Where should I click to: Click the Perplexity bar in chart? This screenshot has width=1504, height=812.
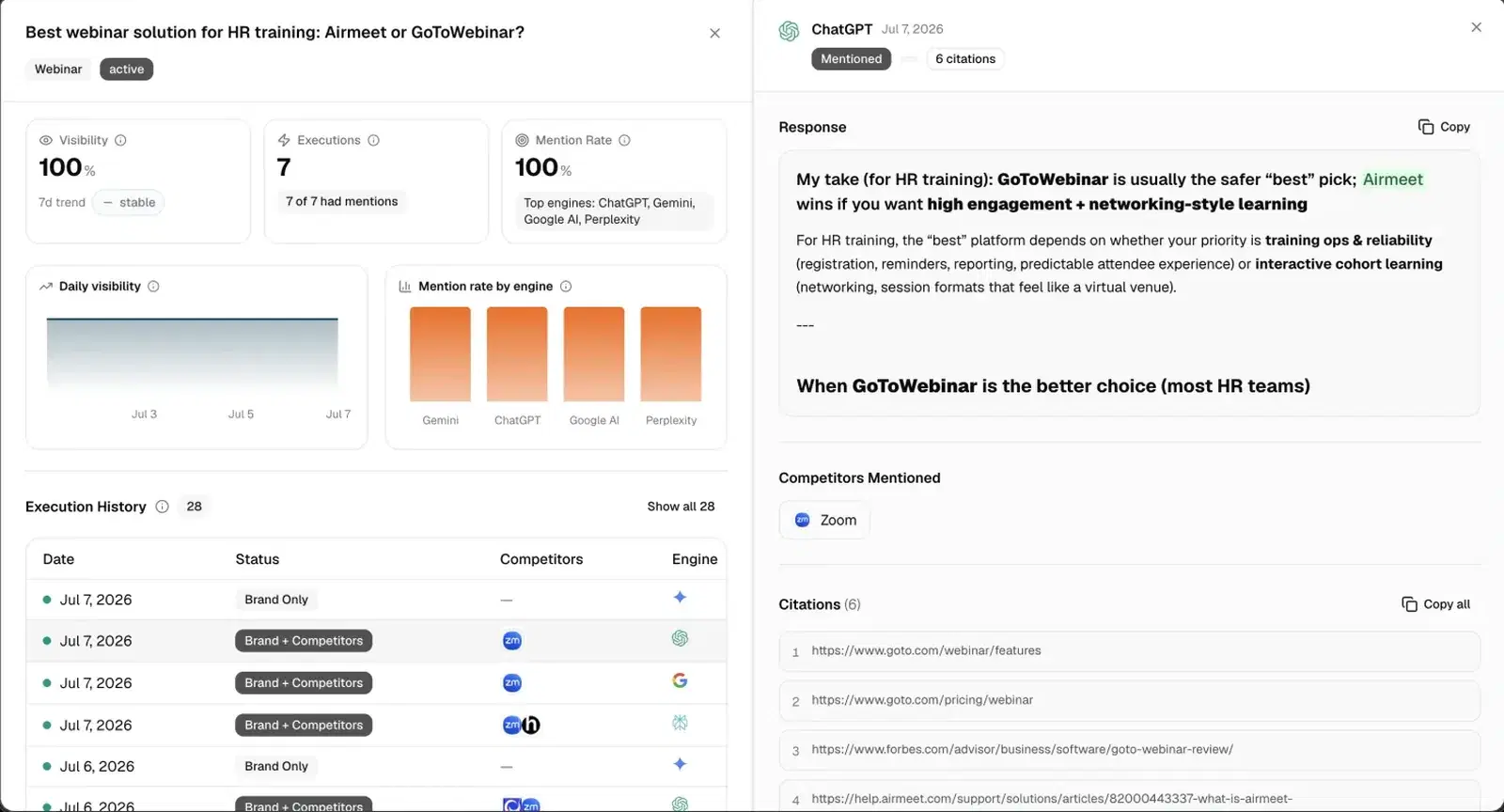(x=671, y=354)
